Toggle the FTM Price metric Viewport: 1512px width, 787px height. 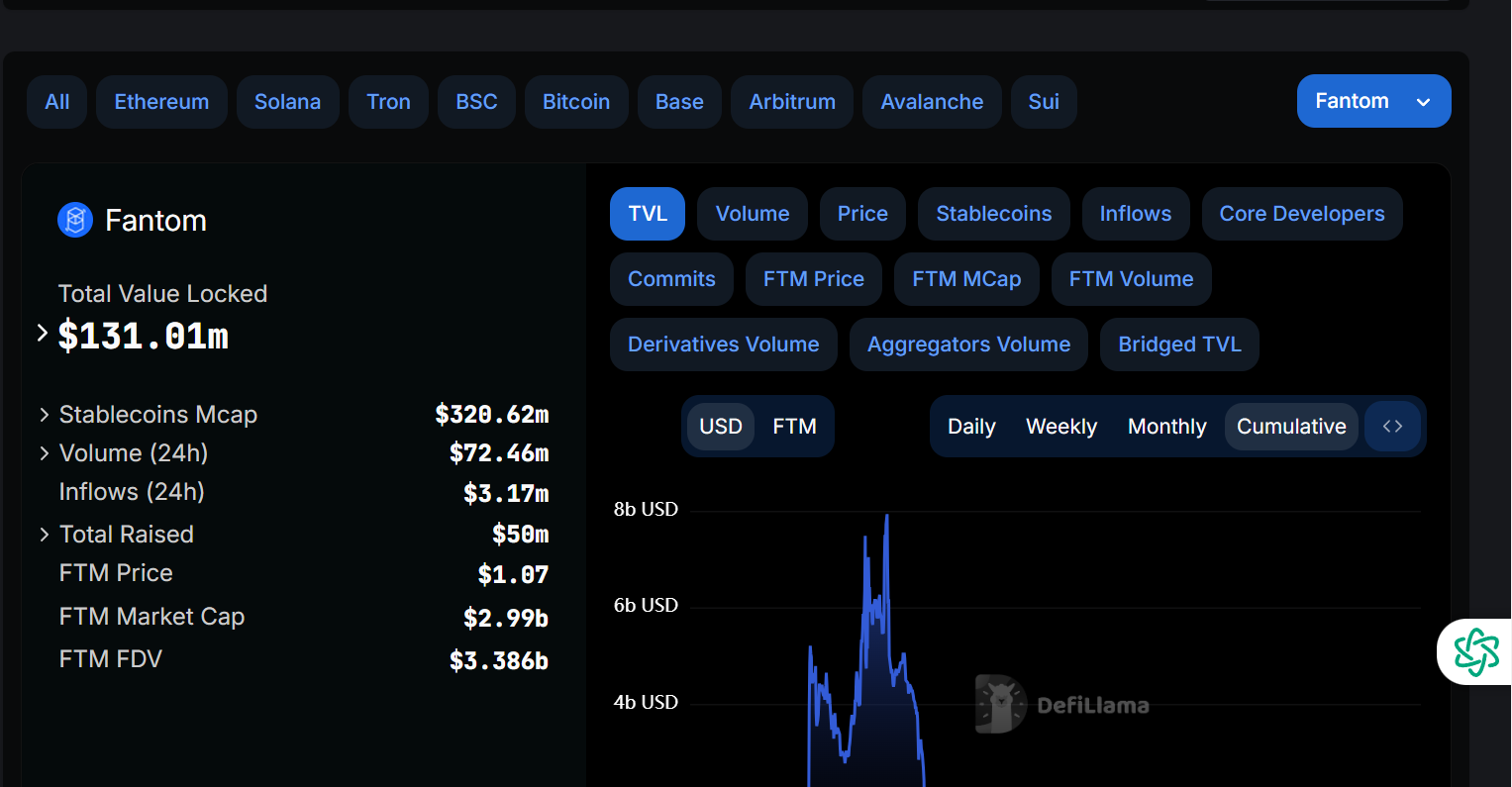814,279
